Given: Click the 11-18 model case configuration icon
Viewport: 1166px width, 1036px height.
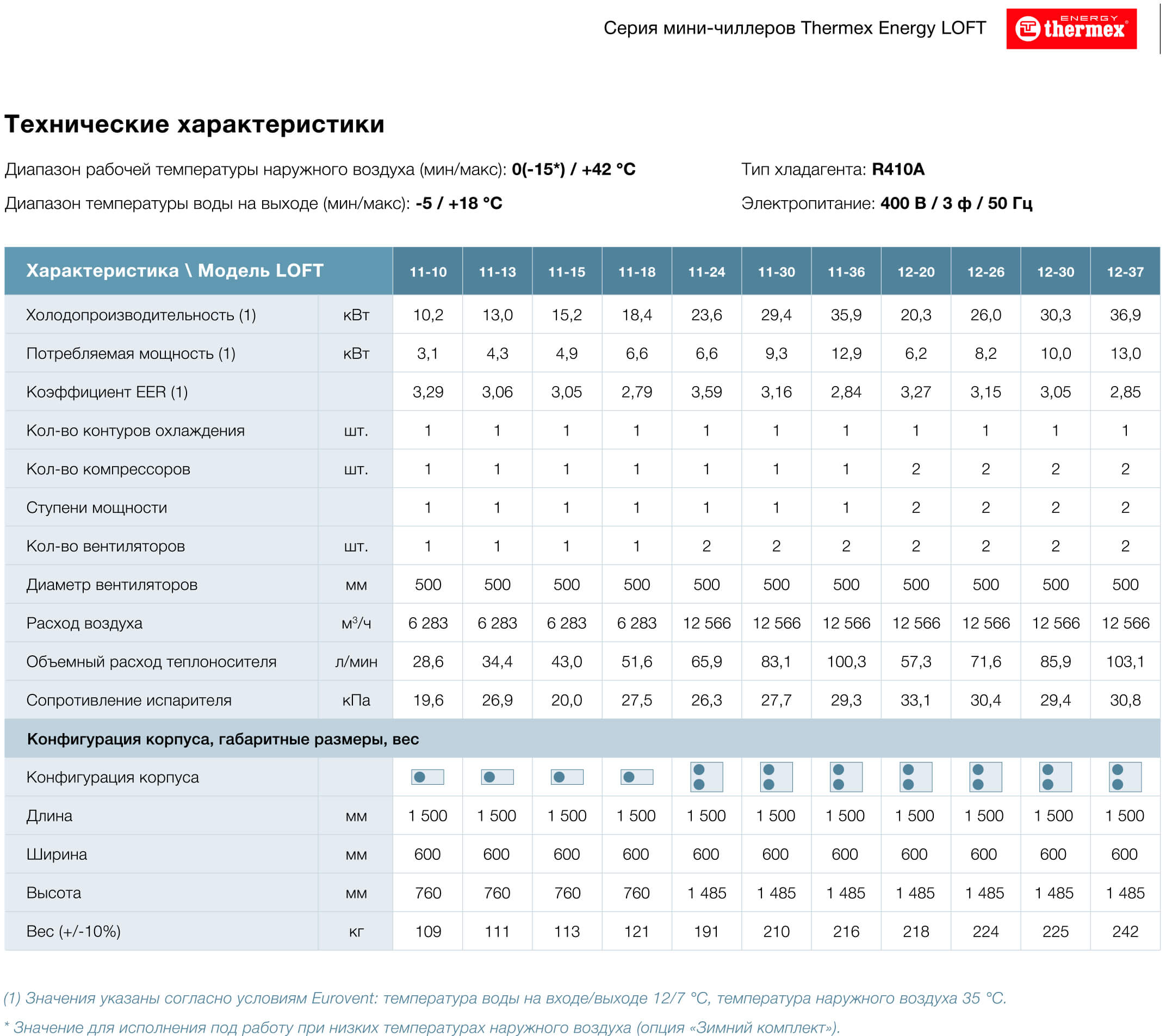Looking at the screenshot, I should pos(637,777).
